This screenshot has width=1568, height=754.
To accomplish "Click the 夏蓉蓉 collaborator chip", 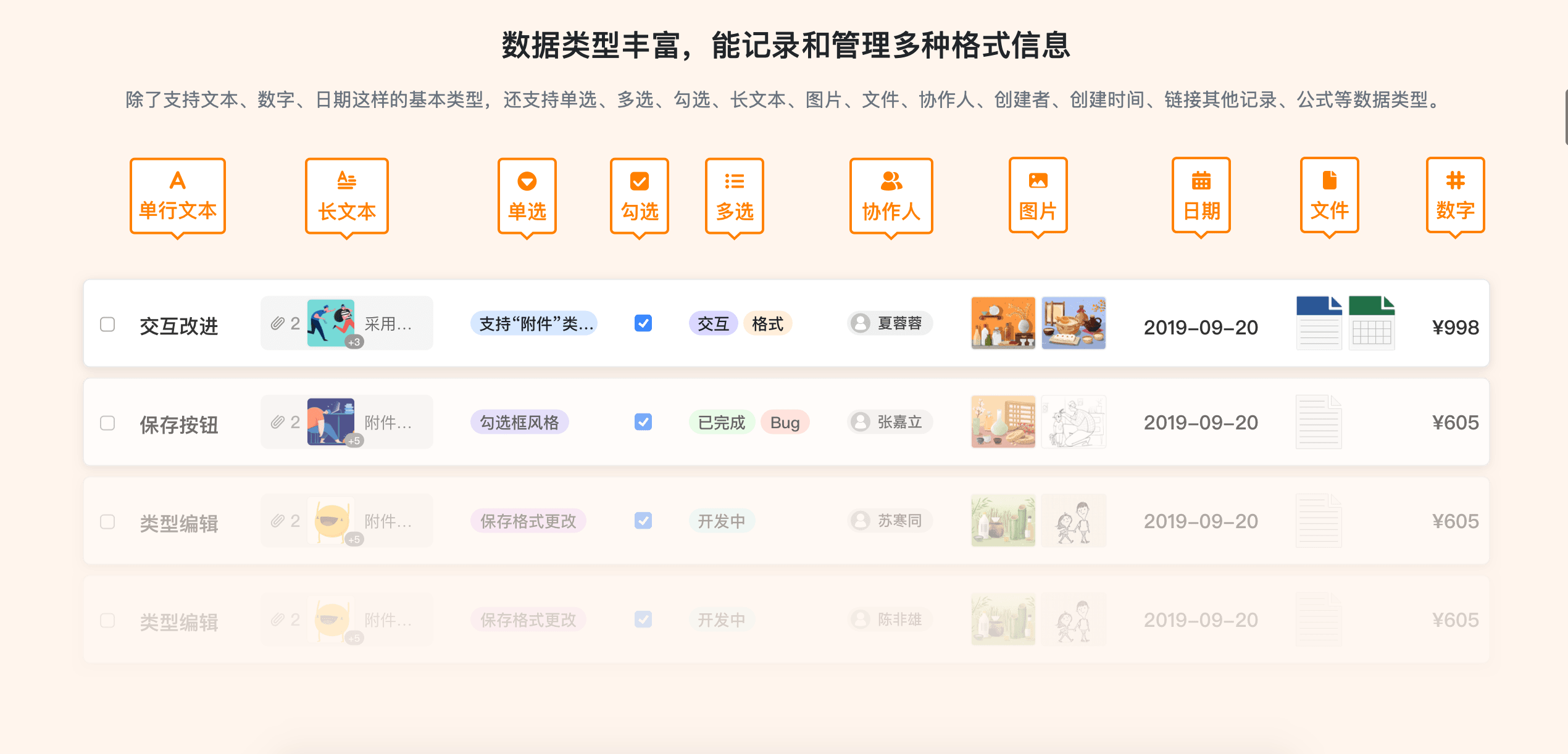I will (x=889, y=323).
